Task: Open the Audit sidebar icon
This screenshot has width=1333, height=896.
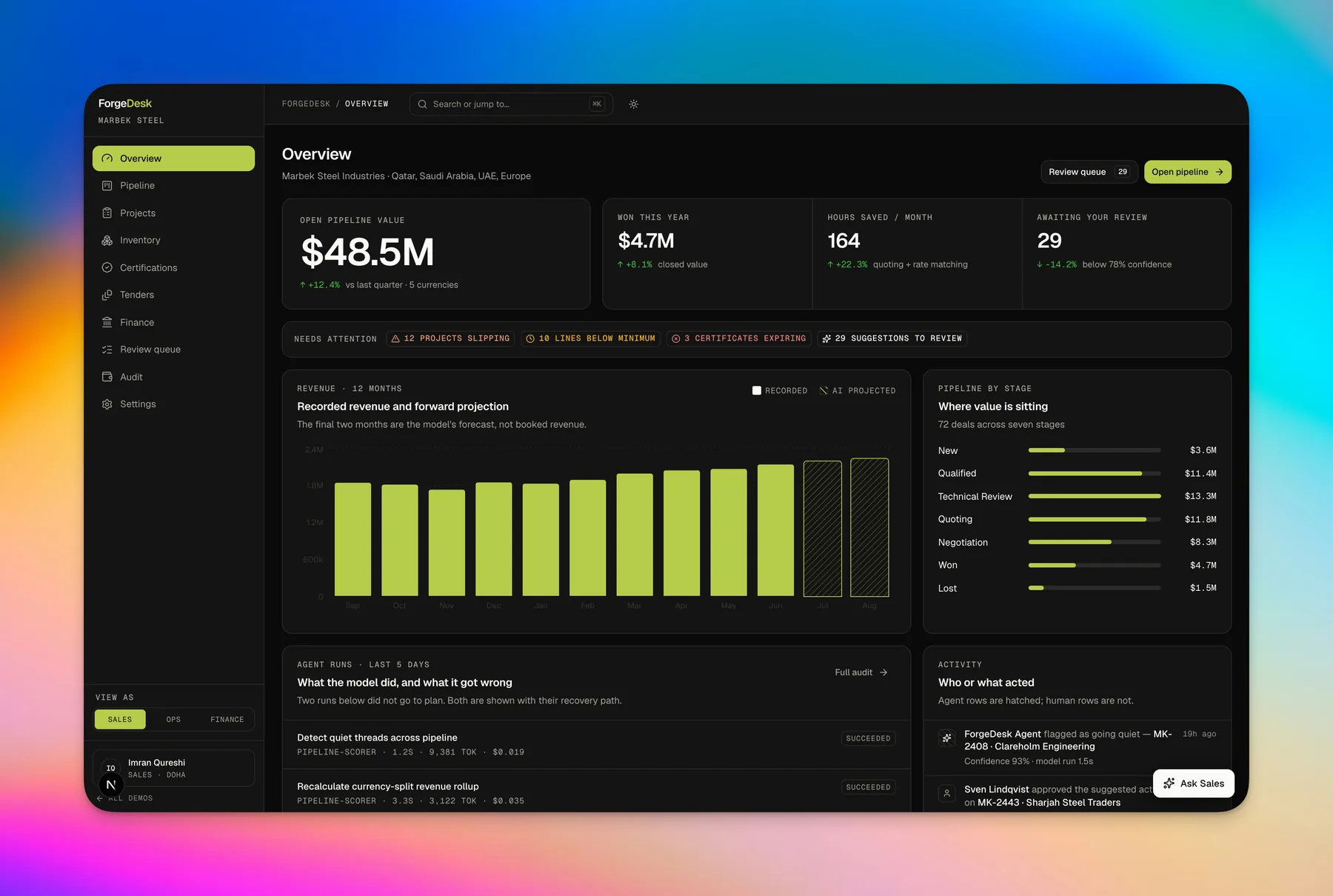Action: 107,377
